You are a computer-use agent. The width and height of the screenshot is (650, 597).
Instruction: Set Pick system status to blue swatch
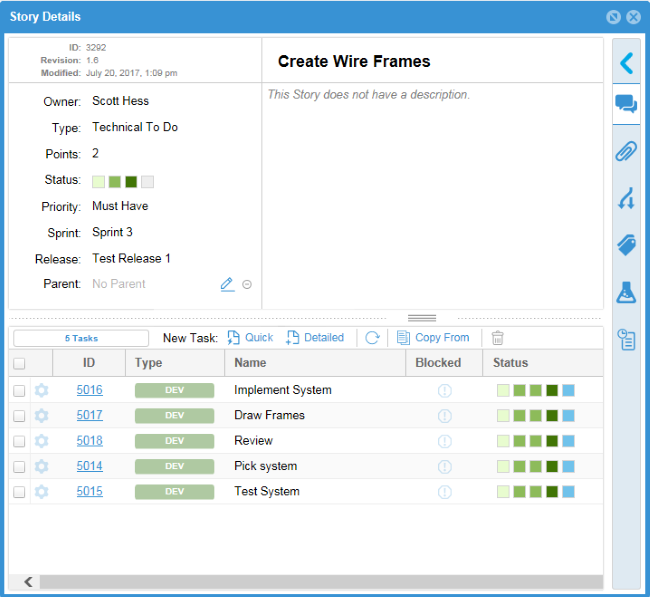[568, 466]
